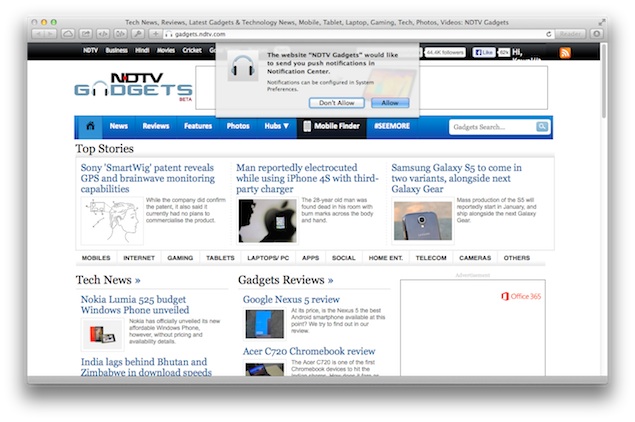
Task: Click the Samsung Galaxy phone thumbnail
Action: (x=423, y=221)
